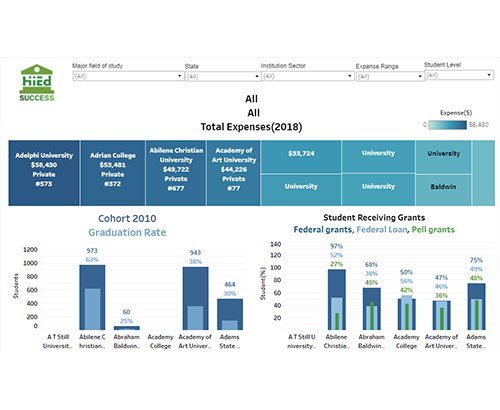This screenshot has height=410, width=500.
Task: Select the Academy of Art University tile
Action: point(234,173)
